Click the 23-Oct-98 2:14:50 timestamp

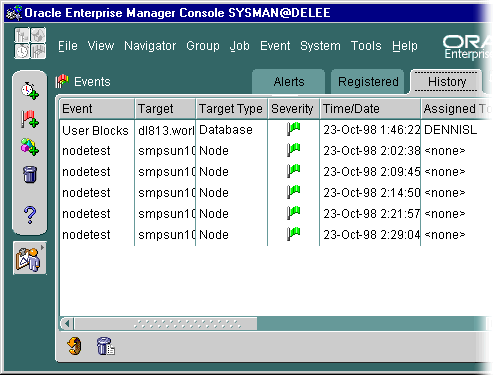pos(371,193)
